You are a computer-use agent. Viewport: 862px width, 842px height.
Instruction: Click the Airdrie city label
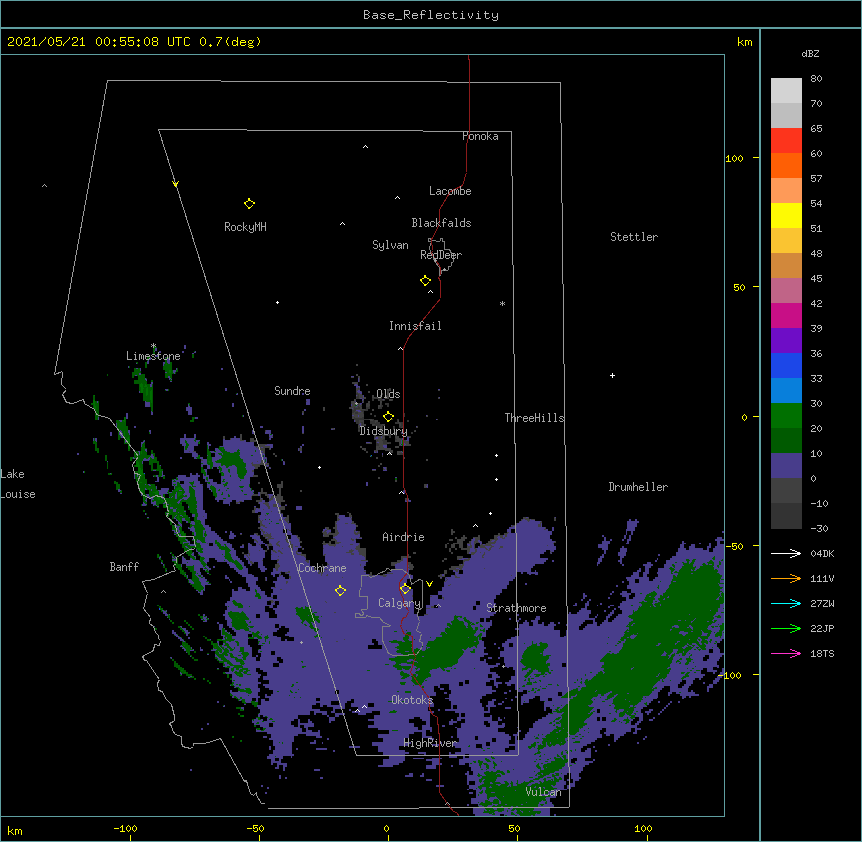(403, 537)
